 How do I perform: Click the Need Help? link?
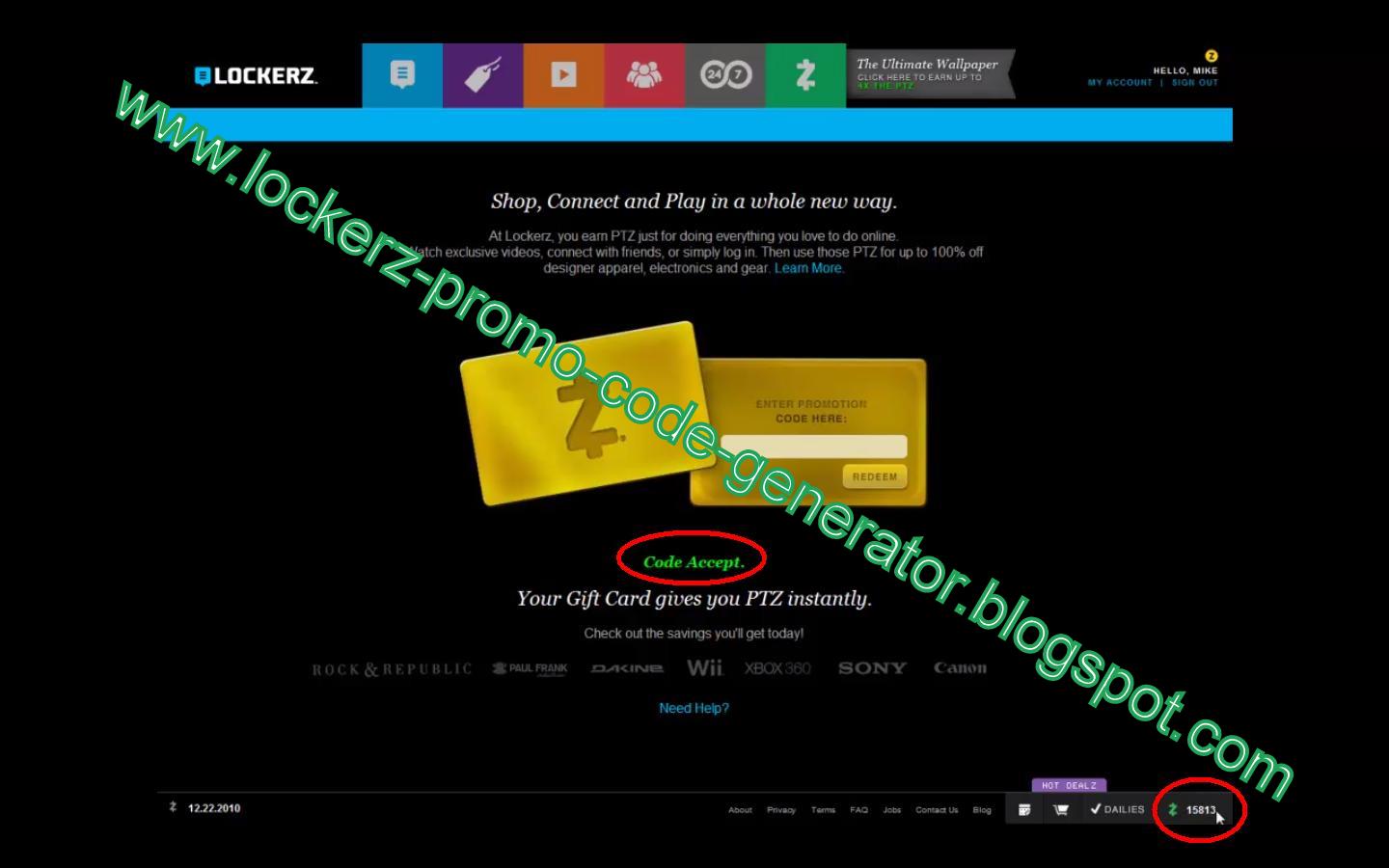tap(694, 708)
